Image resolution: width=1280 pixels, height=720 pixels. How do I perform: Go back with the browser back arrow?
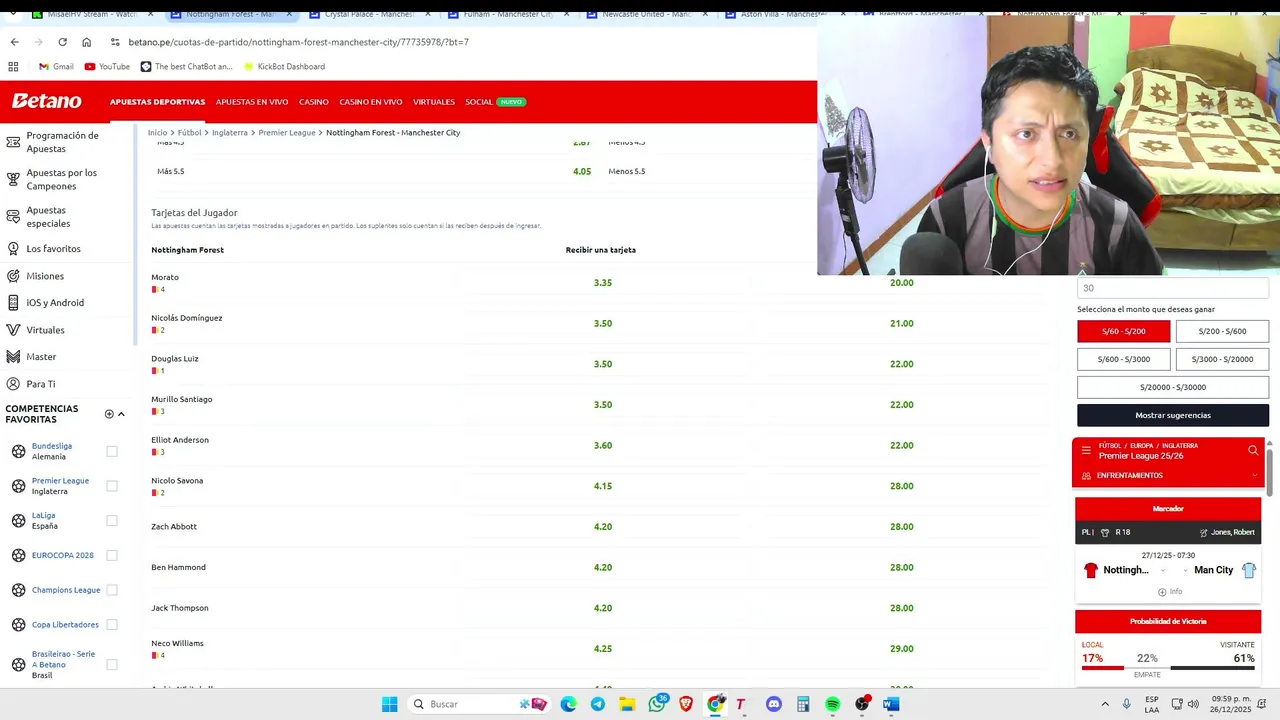click(x=14, y=42)
